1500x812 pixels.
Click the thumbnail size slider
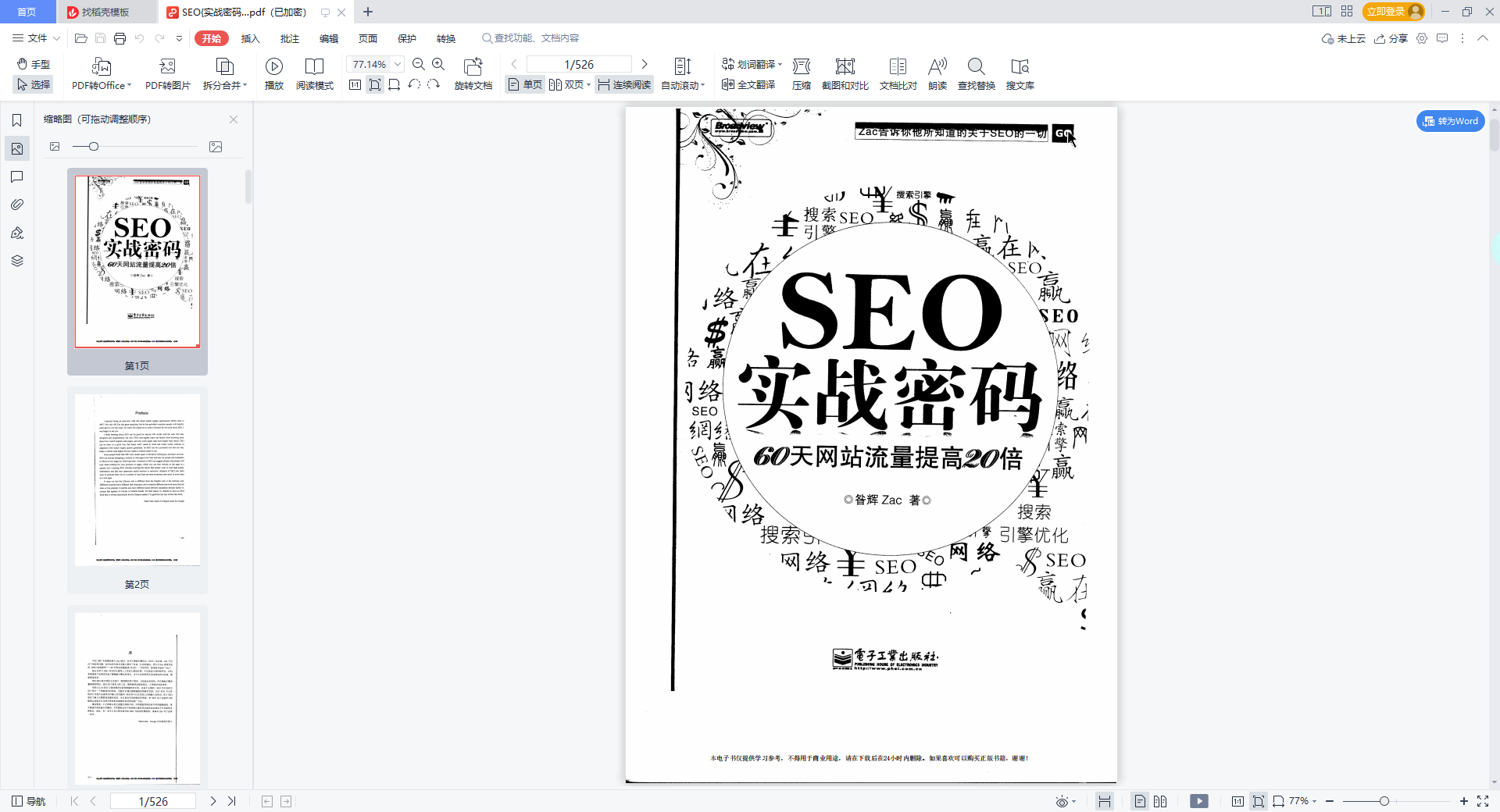94,147
